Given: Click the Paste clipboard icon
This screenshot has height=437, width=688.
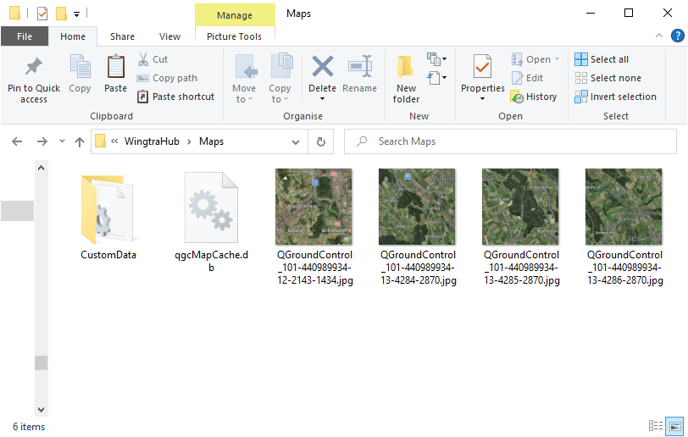Looking at the screenshot, I should (x=116, y=67).
